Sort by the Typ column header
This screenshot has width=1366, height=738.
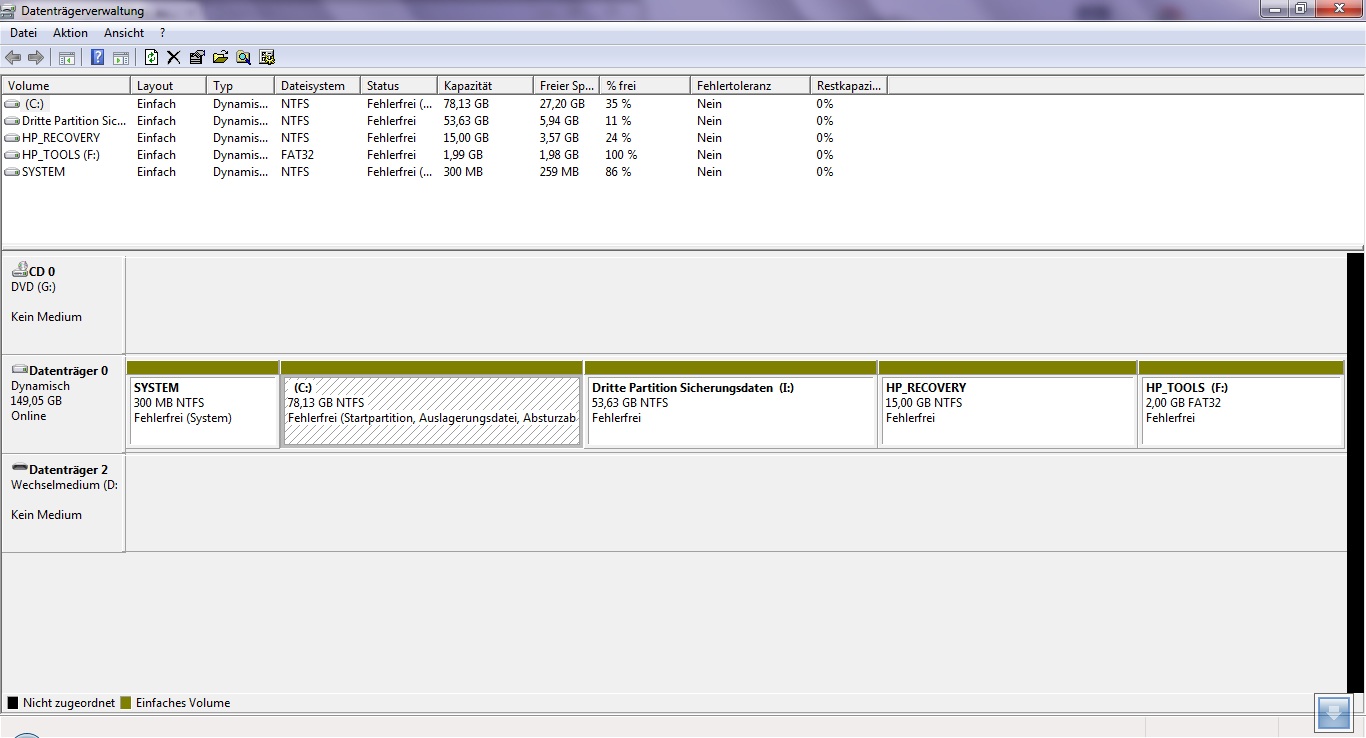(x=240, y=86)
